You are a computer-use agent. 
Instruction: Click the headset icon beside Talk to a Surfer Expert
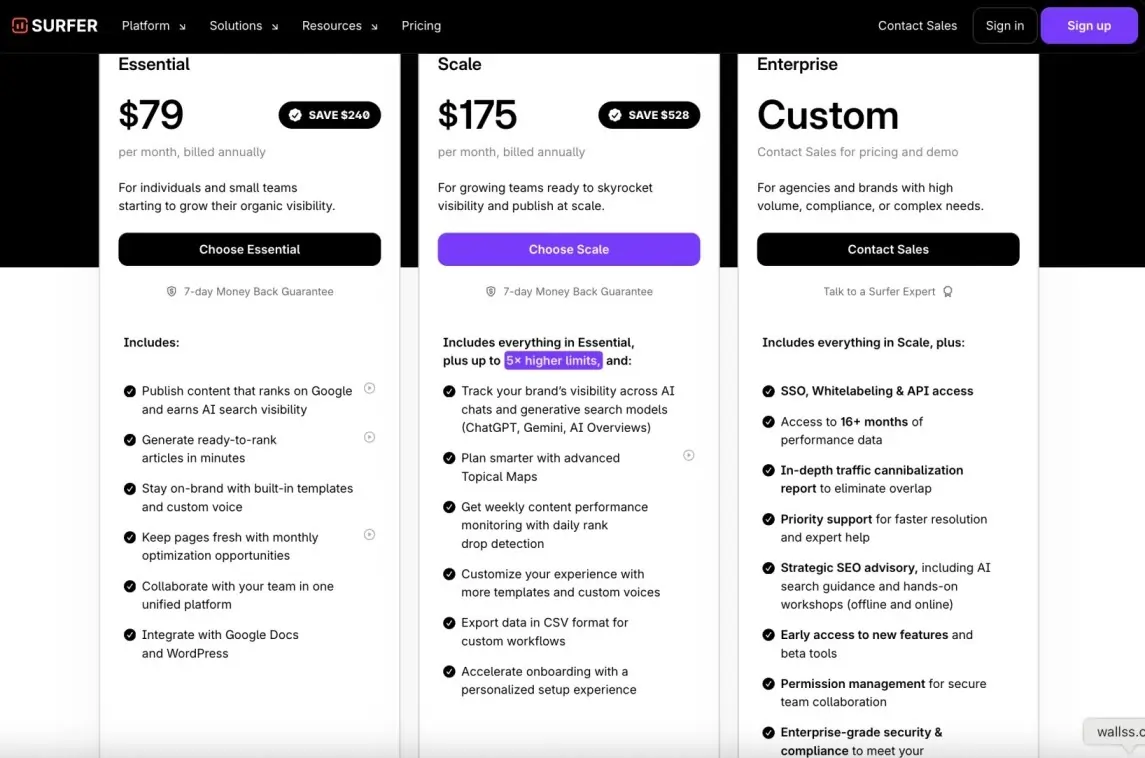point(948,291)
